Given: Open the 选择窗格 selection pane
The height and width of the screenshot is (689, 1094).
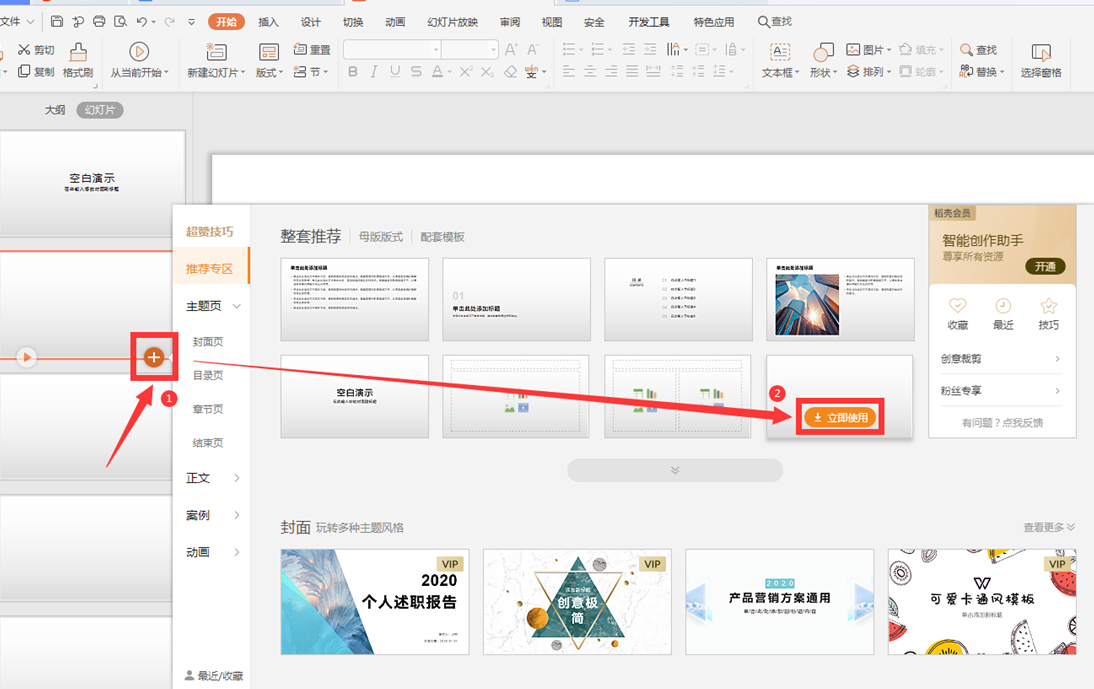Looking at the screenshot, I should tap(1041, 60).
